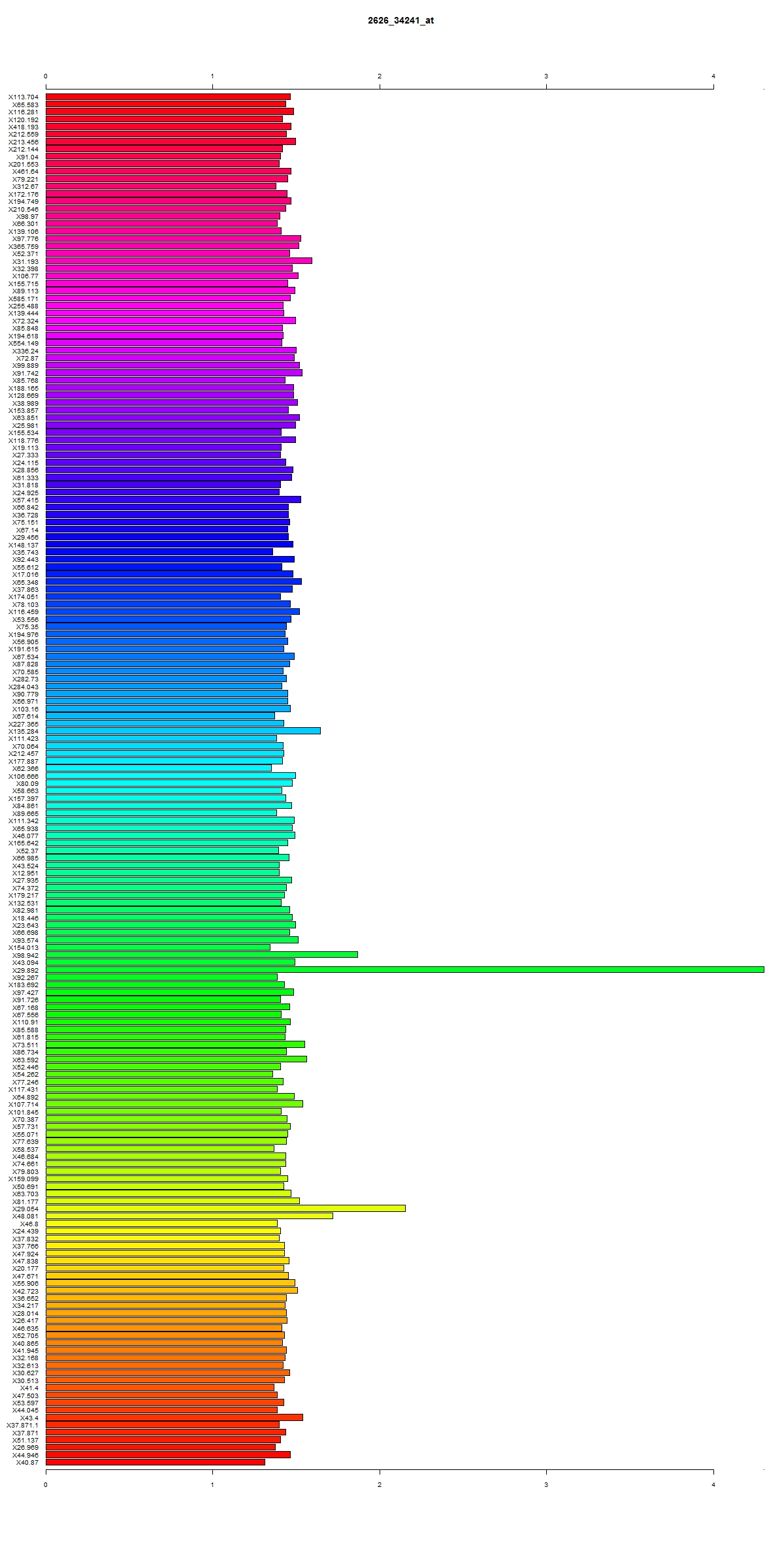Click the X113.704 row label
Image resolution: width=784 pixels, height=1568 pixels.
point(24,97)
